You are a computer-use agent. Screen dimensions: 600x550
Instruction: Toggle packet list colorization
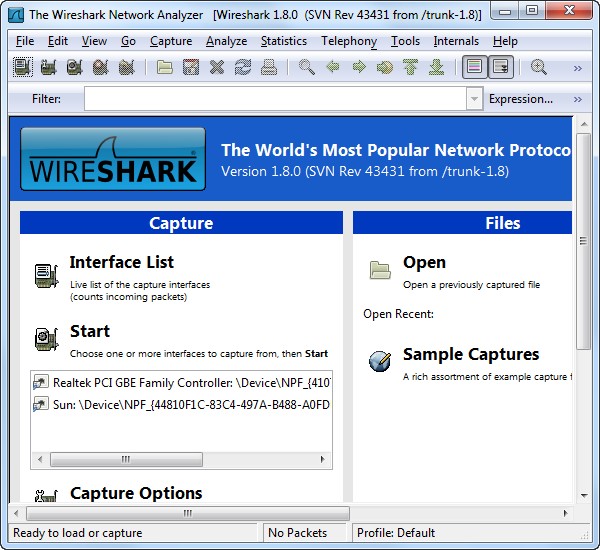pyautogui.click(x=474, y=67)
